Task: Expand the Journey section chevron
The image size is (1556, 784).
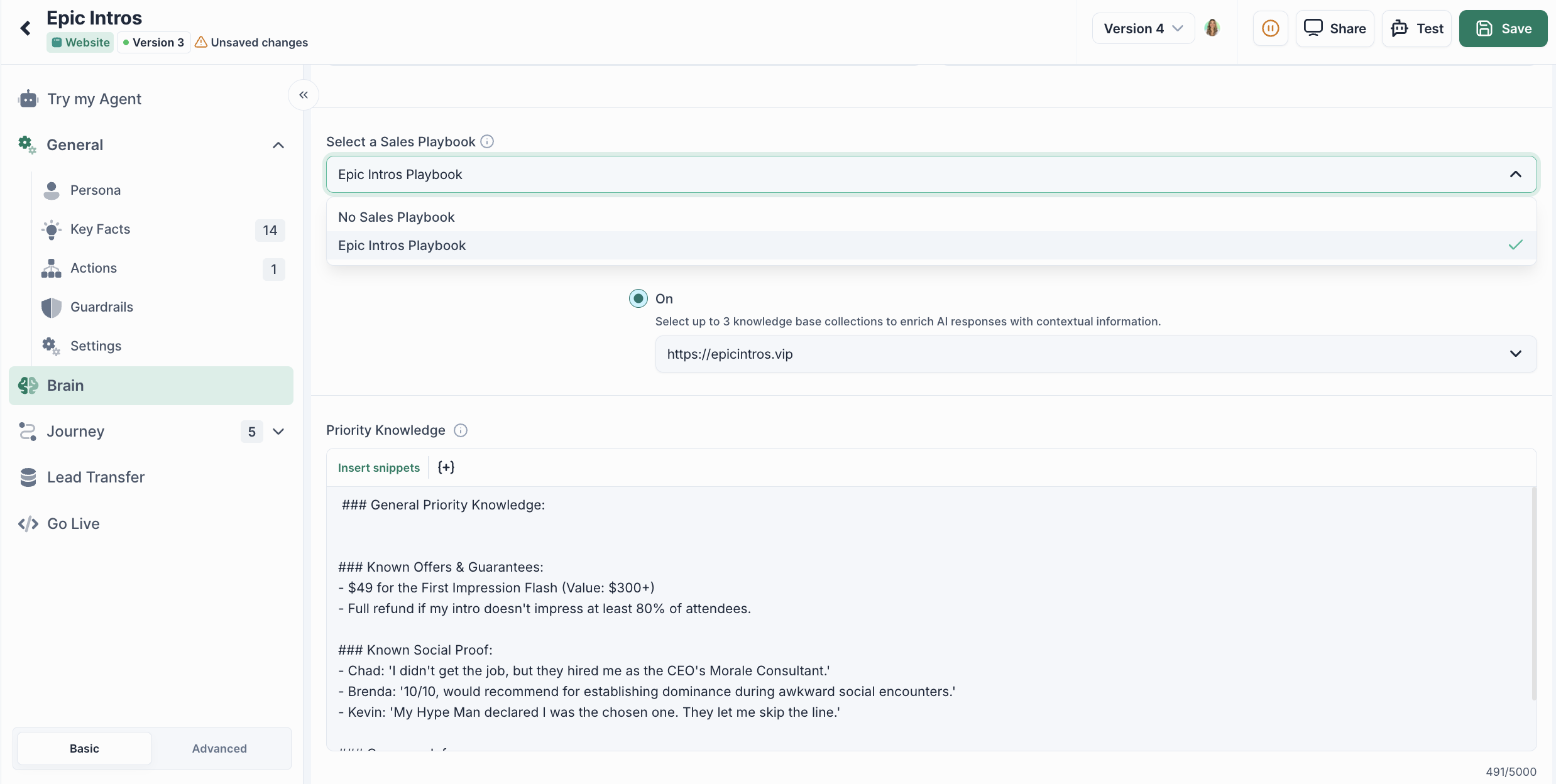Action: tap(278, 432)
